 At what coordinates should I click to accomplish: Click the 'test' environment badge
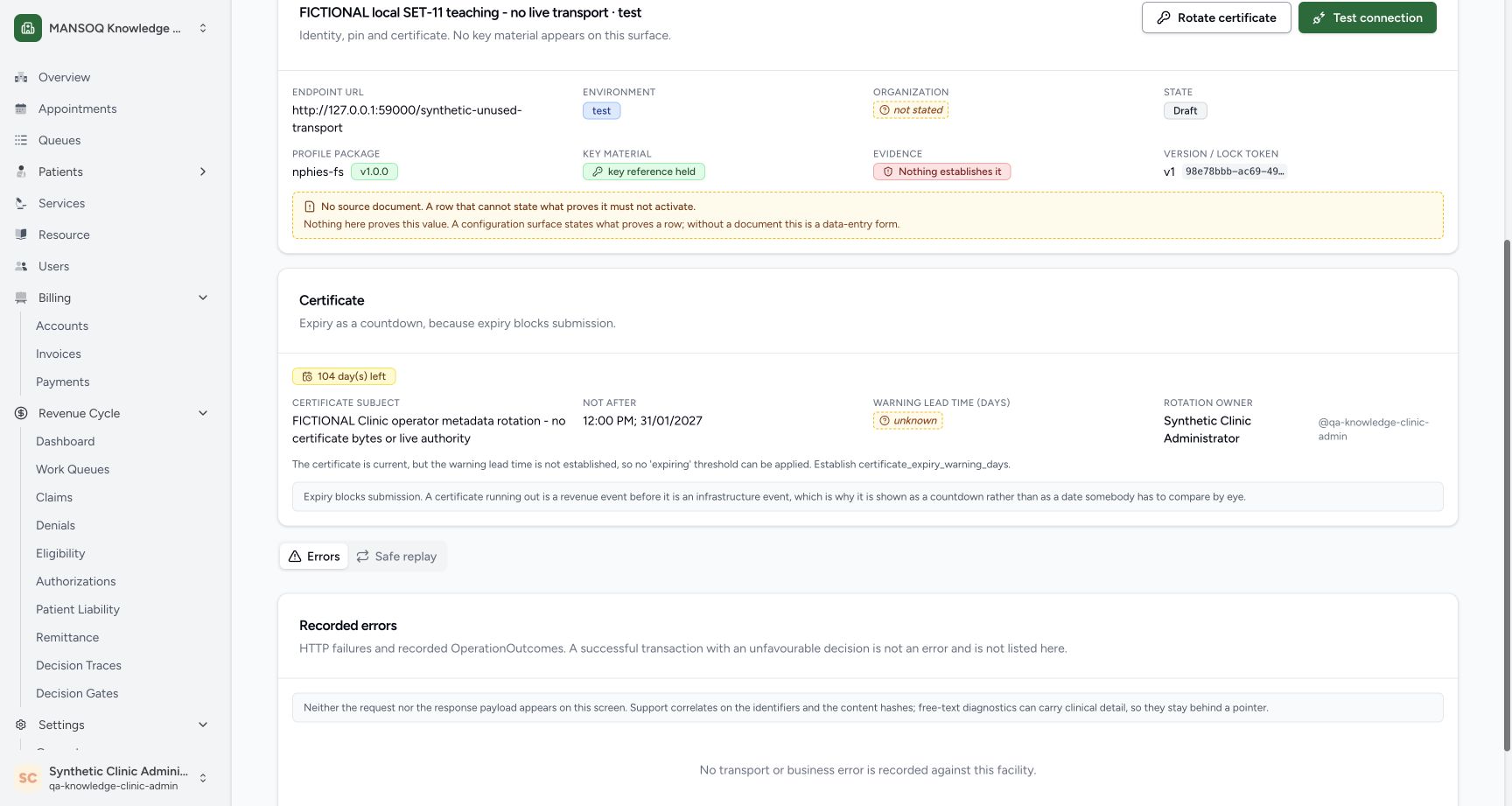[602, 110]
